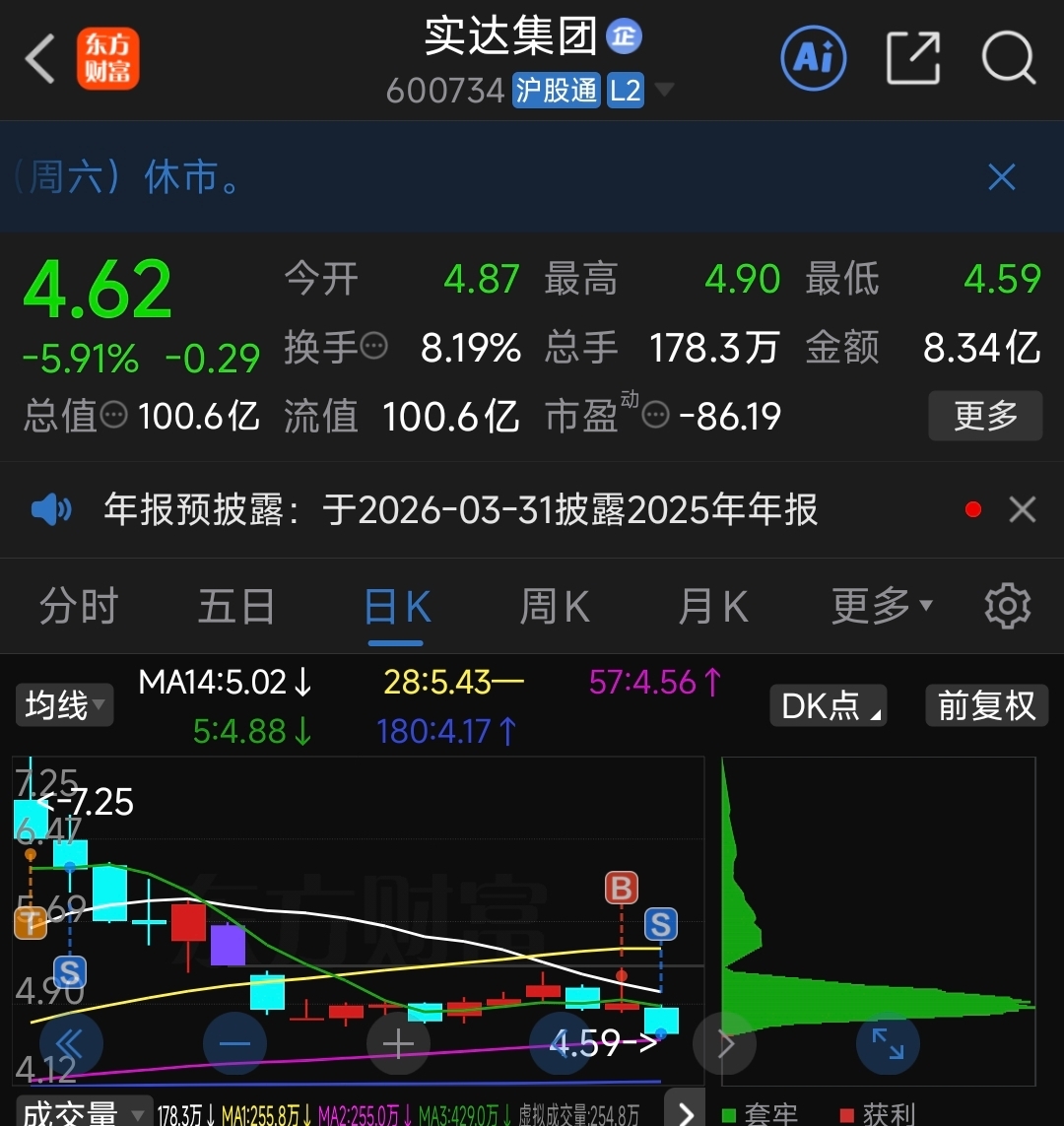
Task: Open chart settings gear icon
Action: [1007, 606]
